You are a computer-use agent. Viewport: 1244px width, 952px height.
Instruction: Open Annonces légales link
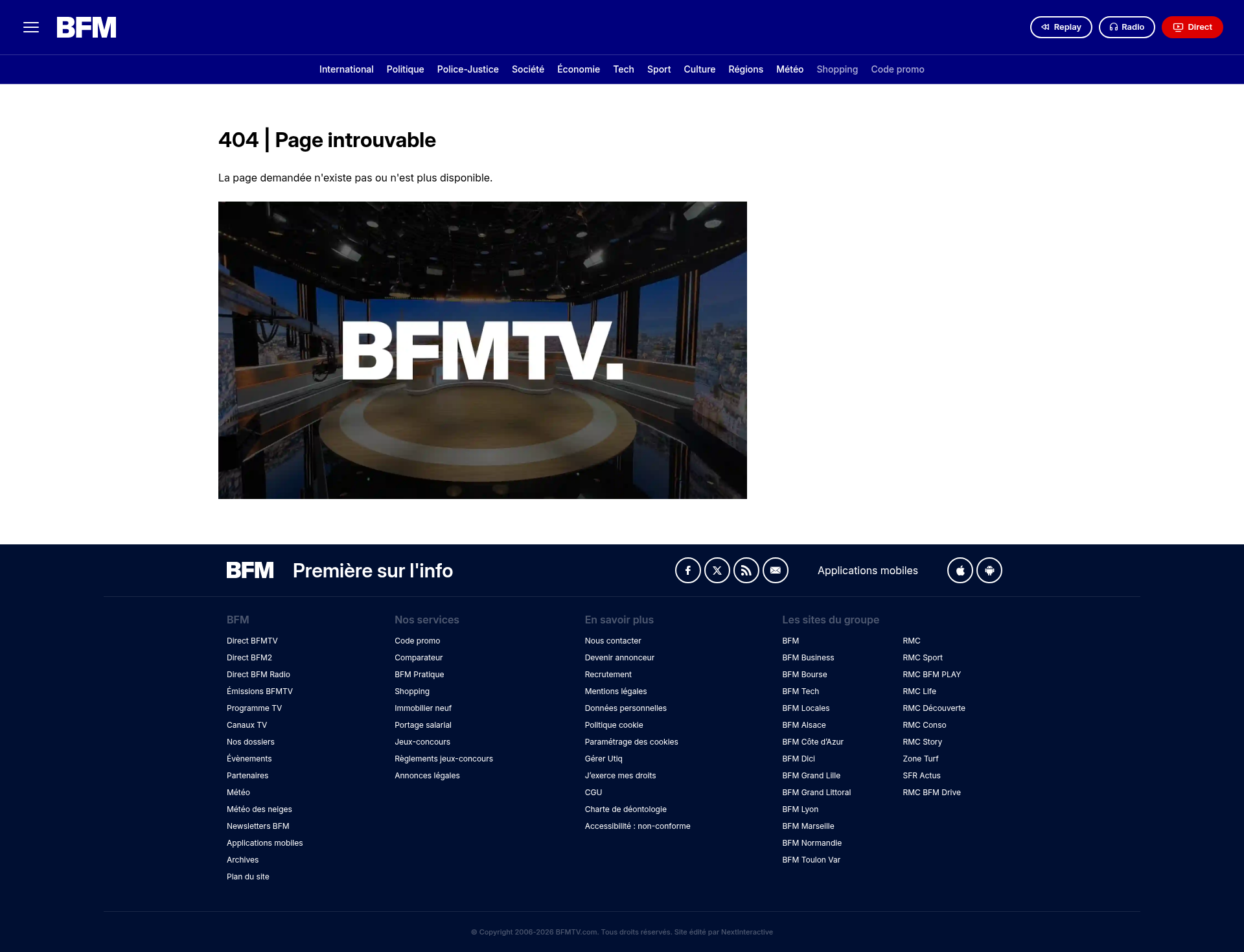coord(427,776)
